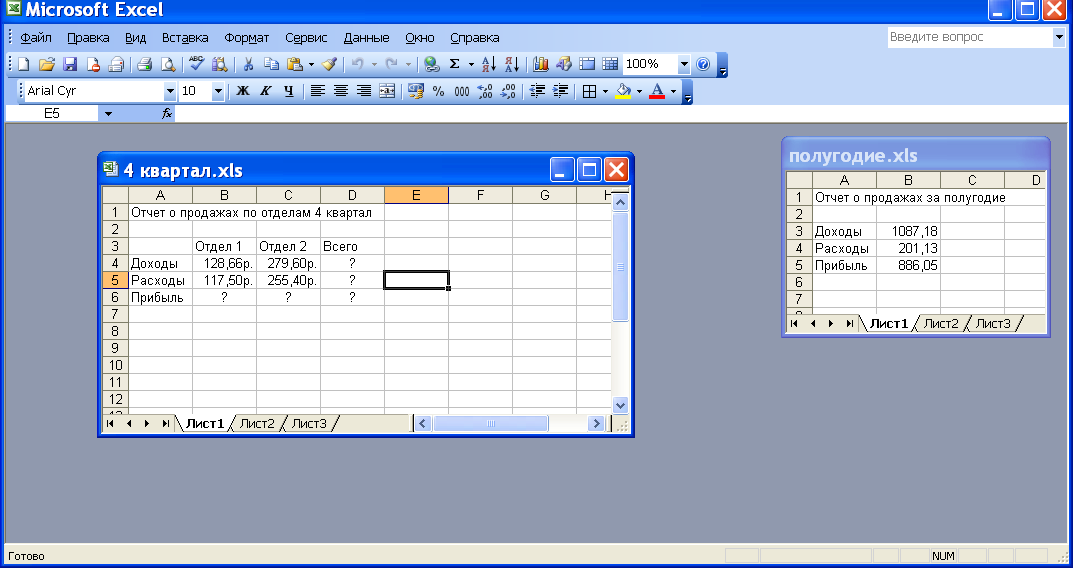Open the borders style dropdown arrow

coord(605,91)
